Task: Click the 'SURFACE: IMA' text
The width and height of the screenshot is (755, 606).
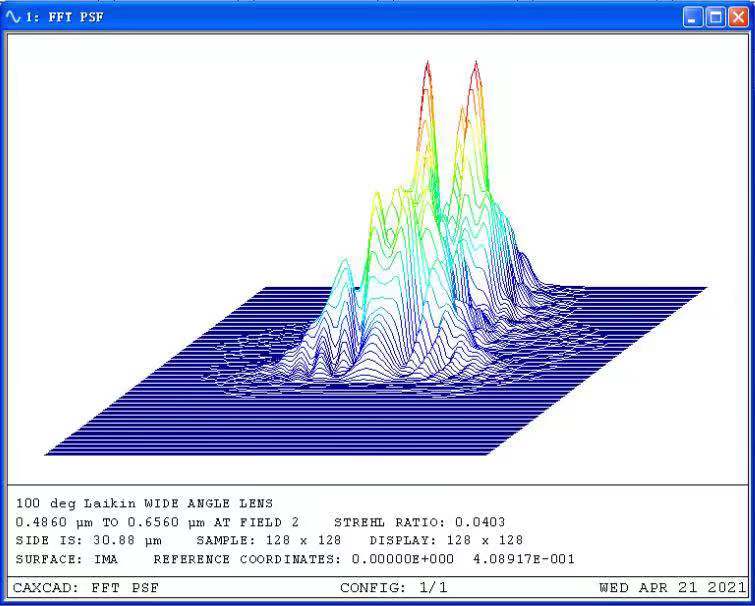Action: (66, 559)
